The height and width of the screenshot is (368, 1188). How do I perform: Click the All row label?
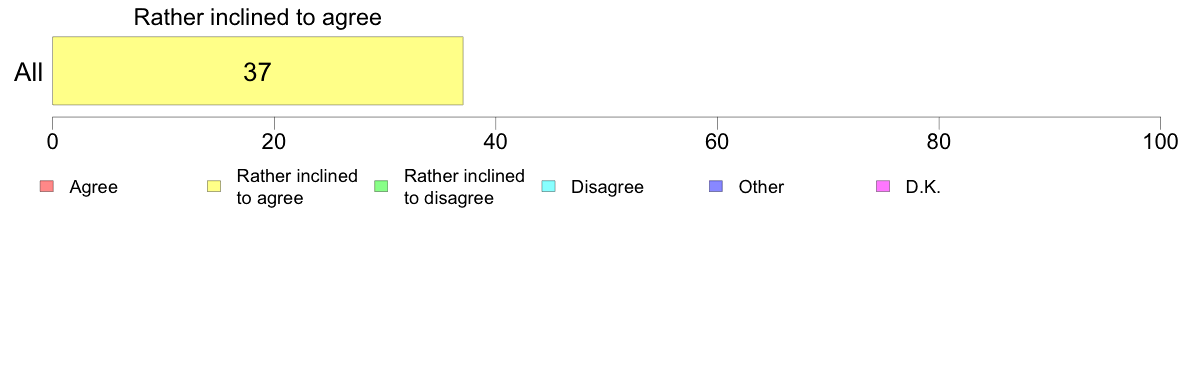(28, 72)
